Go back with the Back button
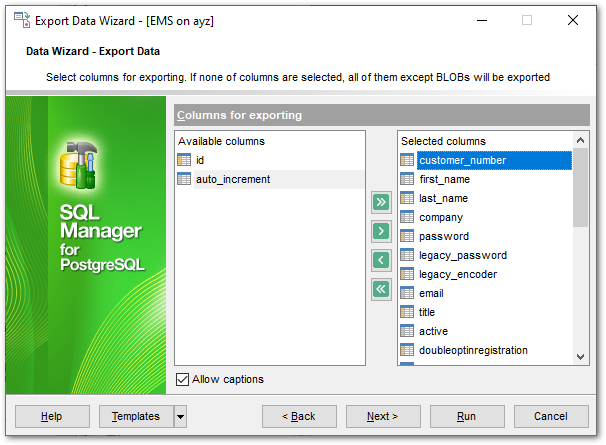 [298, 416]
